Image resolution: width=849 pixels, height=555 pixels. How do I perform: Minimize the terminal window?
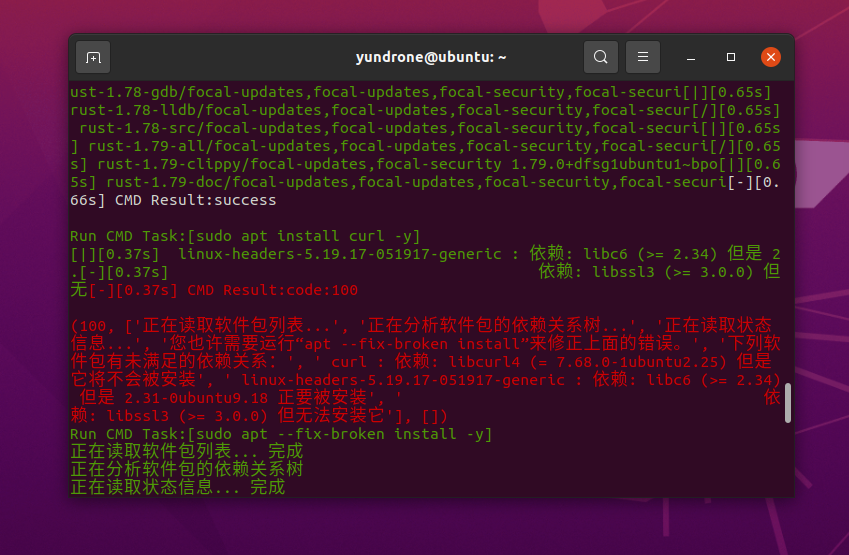click(691, 57)
